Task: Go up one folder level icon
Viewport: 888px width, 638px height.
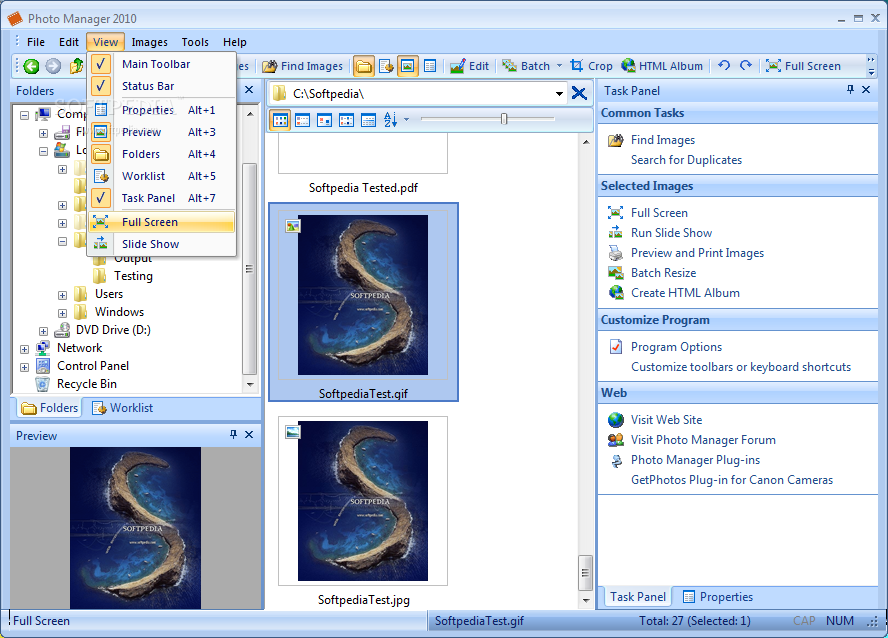Action: click(76, 66)
